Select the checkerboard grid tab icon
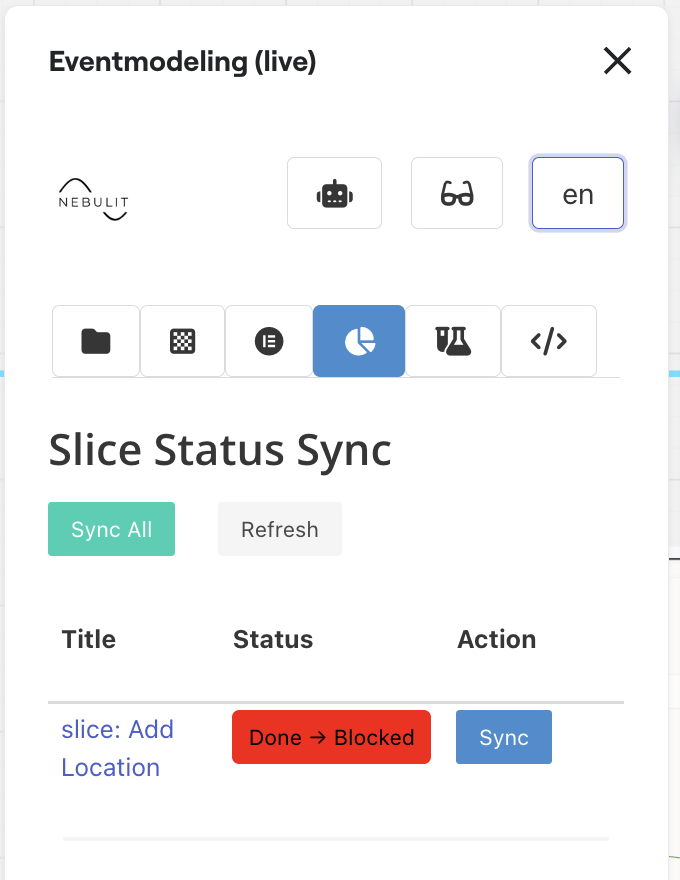Image resolution: width=680 pixels, height=880 pixels. 182,341
